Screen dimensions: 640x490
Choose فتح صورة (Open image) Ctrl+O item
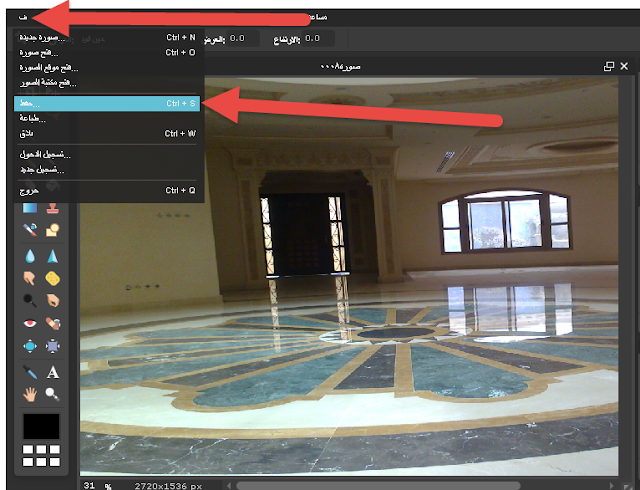pos(107,53)
